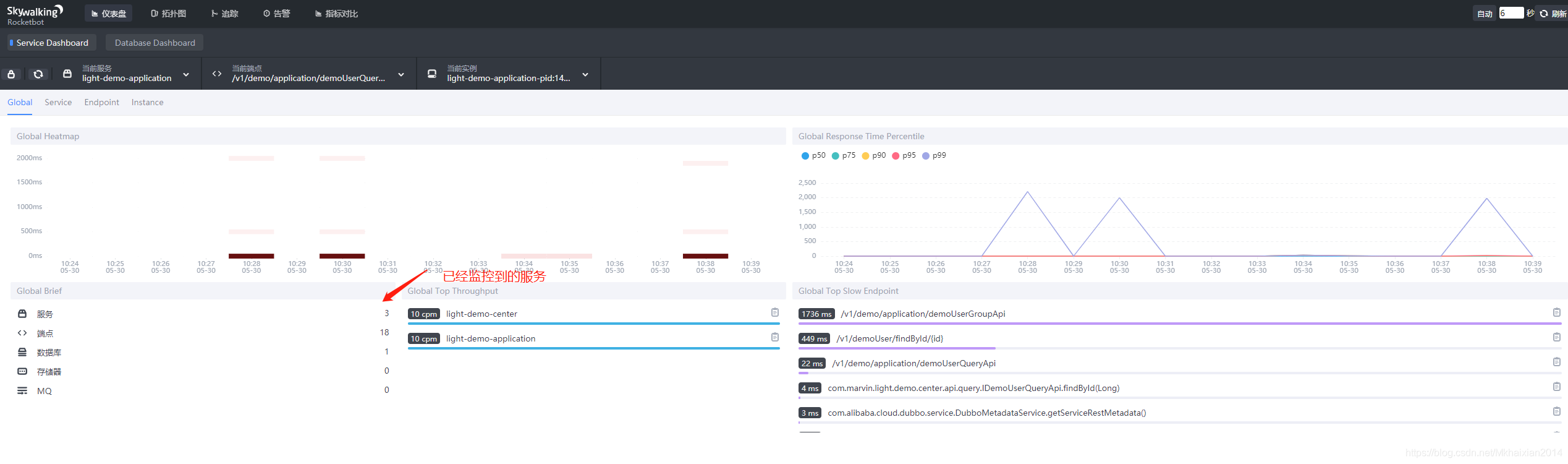1568x464 pixels.
Task: Switch to the Endpoint tab
Action: point(101,102)
